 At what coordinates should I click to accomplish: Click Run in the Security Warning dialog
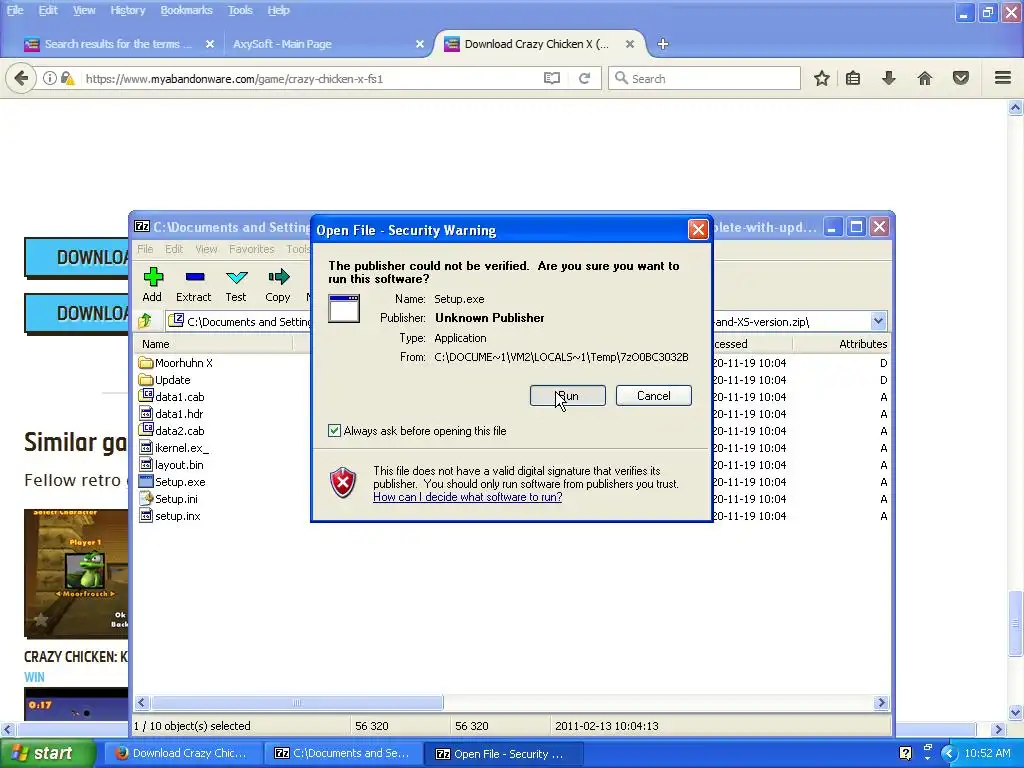(568, 396)
